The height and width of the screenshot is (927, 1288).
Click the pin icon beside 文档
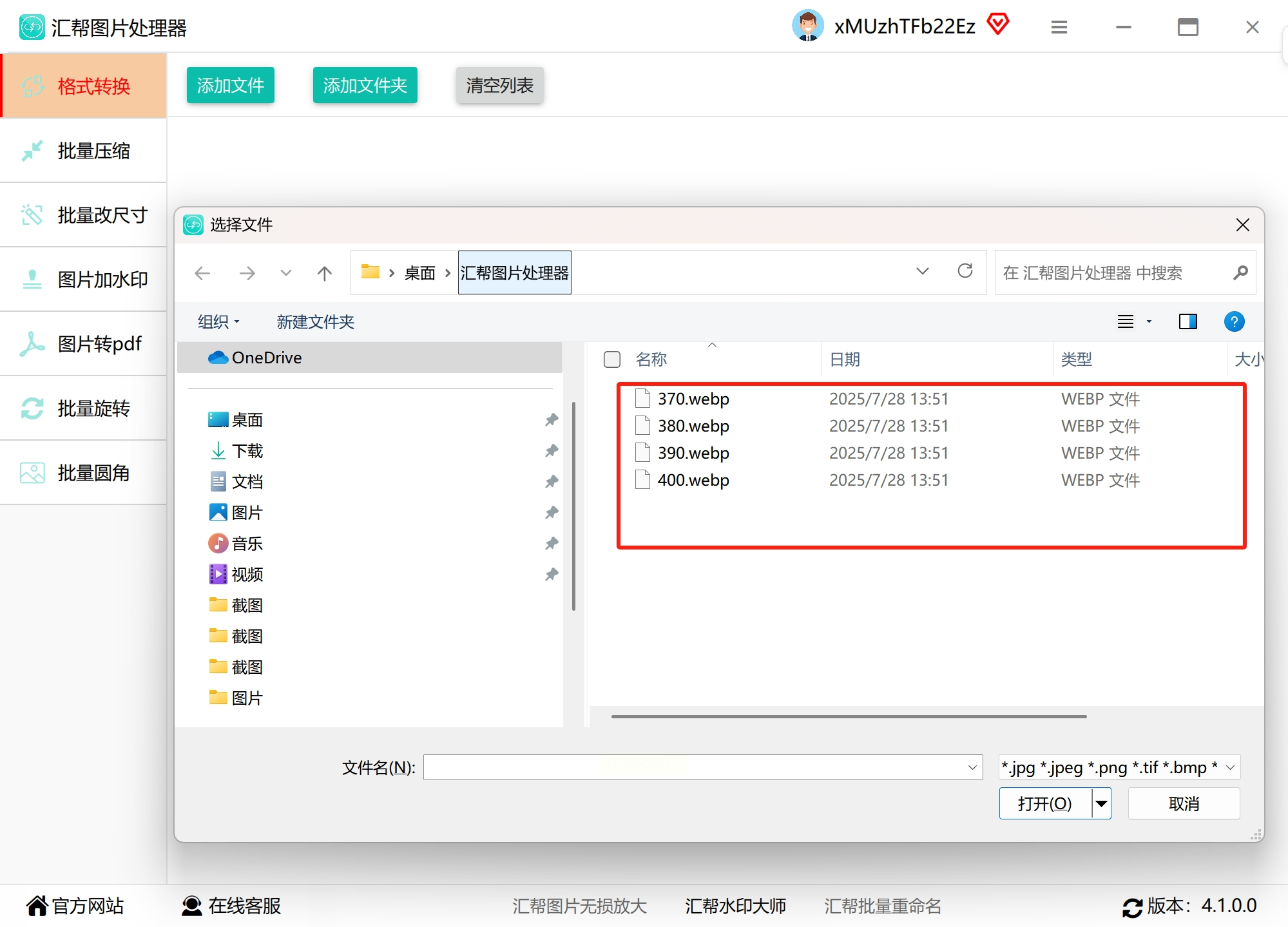tap(552, 482)
